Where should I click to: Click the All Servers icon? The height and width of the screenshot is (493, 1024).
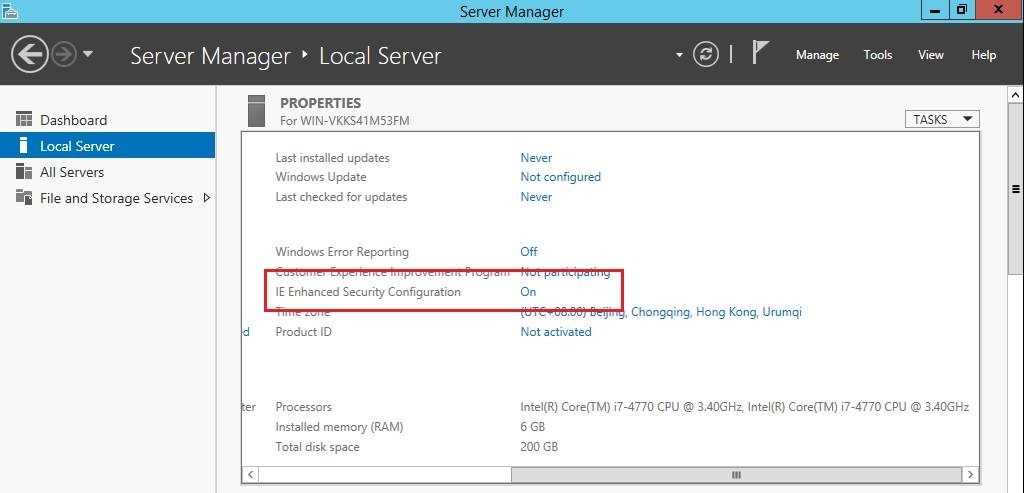pyautogui.click(x=24, y=172)
